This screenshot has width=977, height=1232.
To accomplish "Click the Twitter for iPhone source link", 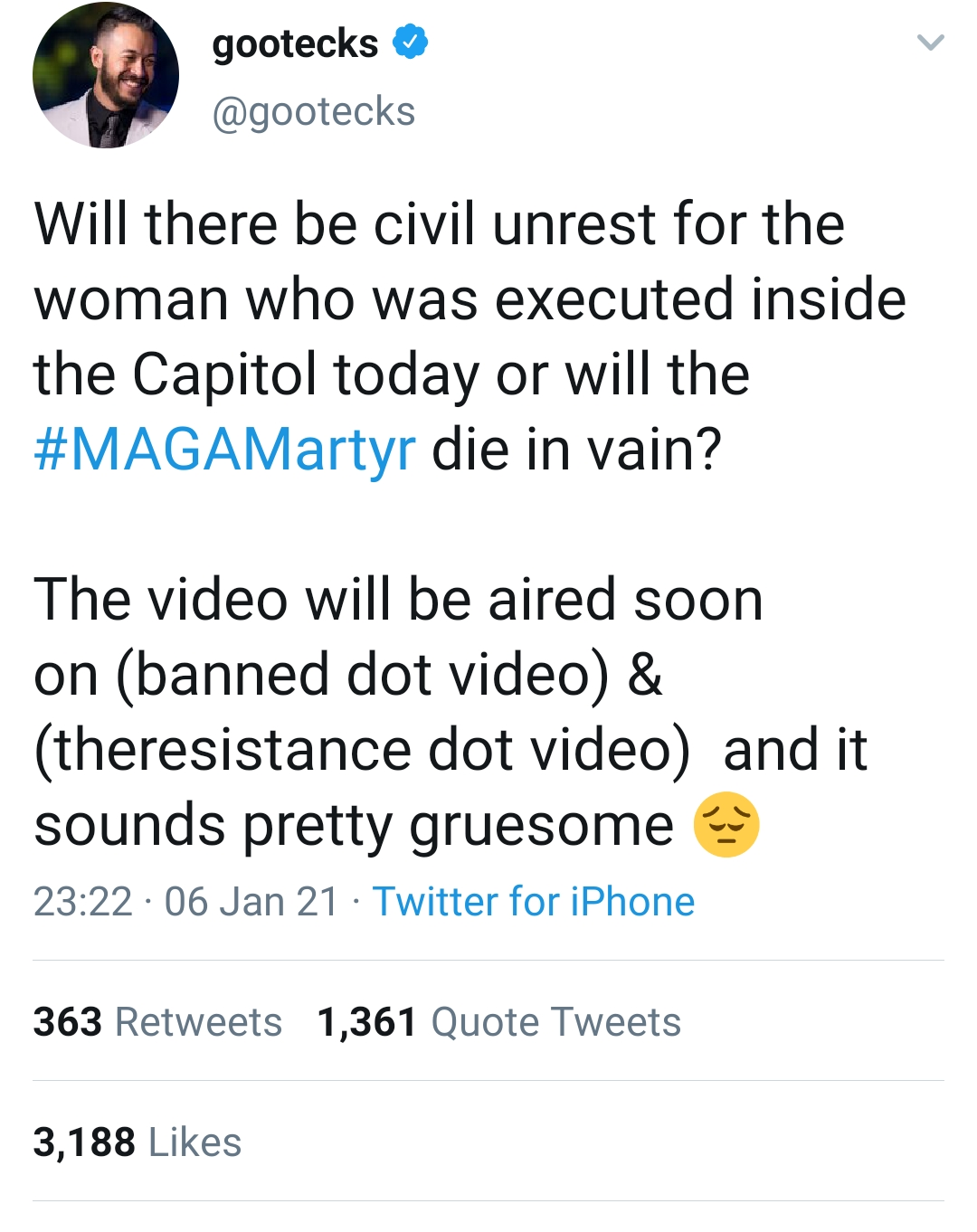I will coord(534,902).
